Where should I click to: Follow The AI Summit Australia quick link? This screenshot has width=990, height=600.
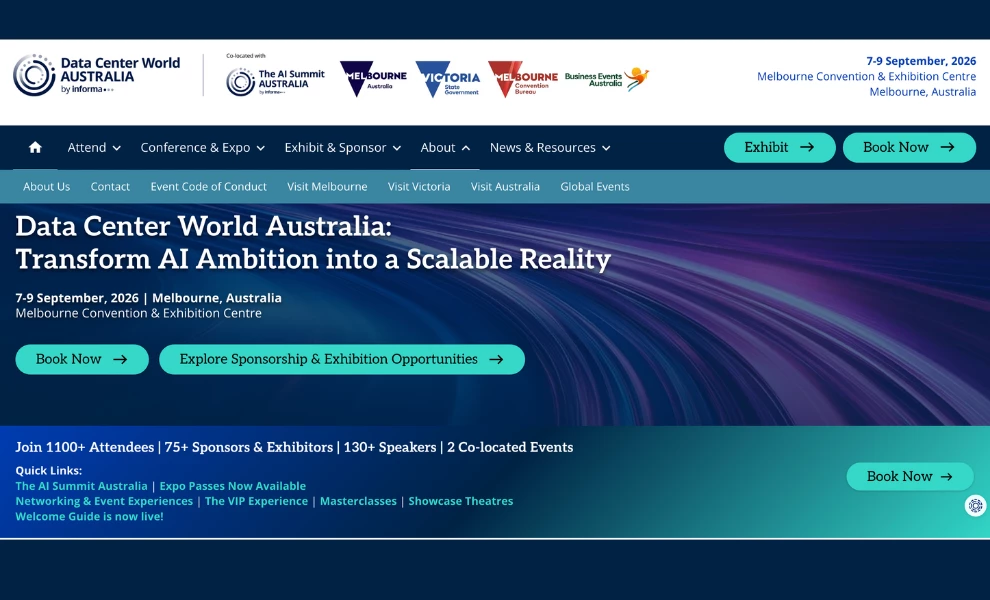81,486
